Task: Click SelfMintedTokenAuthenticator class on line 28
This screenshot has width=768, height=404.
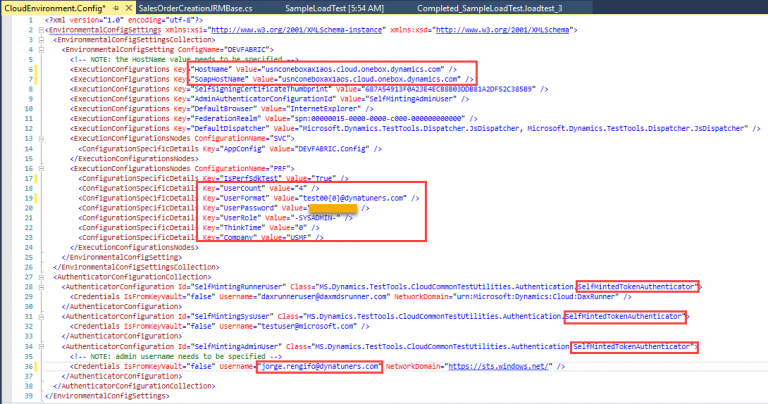Action: click(637, 287)
